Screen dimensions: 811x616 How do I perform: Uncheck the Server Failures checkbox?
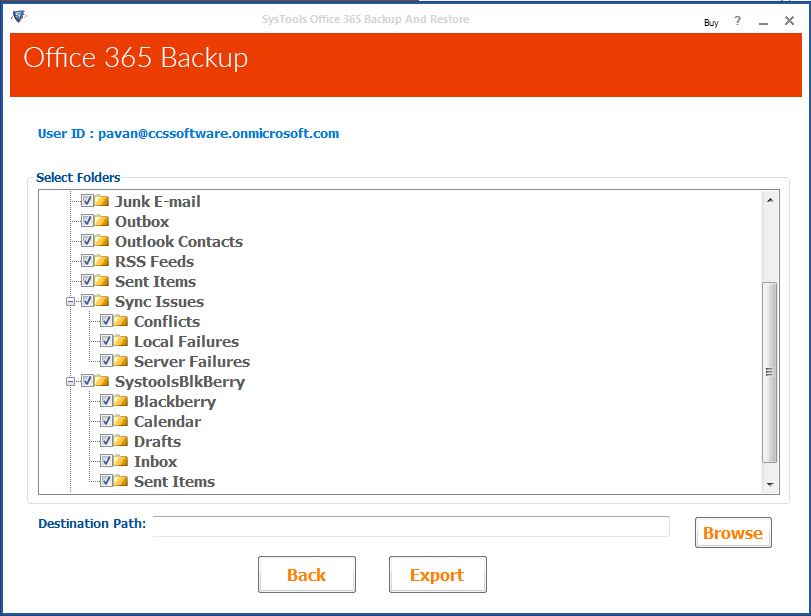[107, 360]
